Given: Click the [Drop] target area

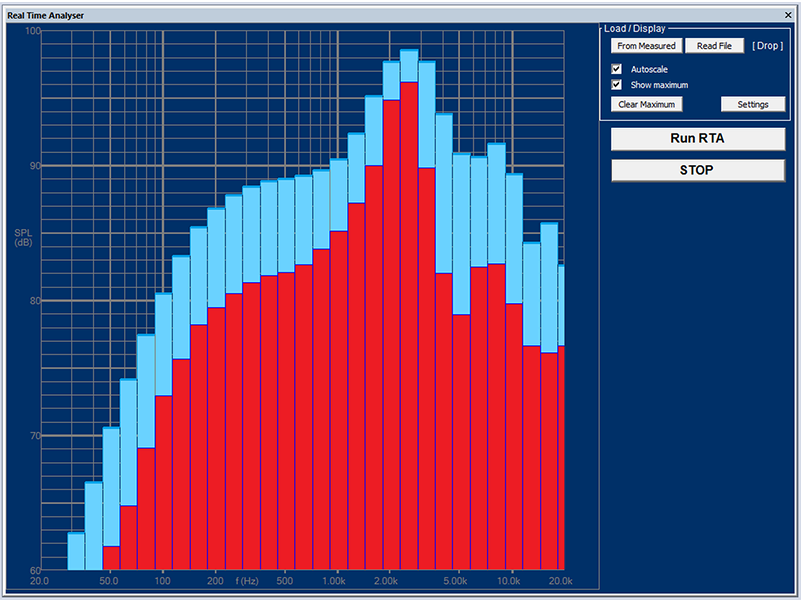Looking at the screenshot, I should [x=767, y=46].
